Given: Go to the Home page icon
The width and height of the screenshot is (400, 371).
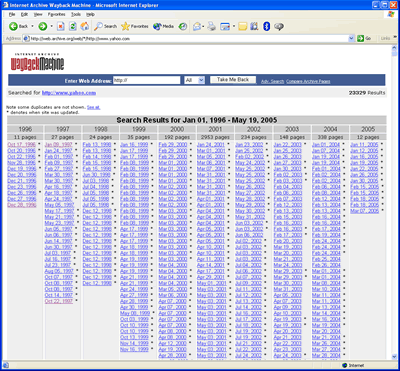Looking at the screenshot, I should coord(85,26).
